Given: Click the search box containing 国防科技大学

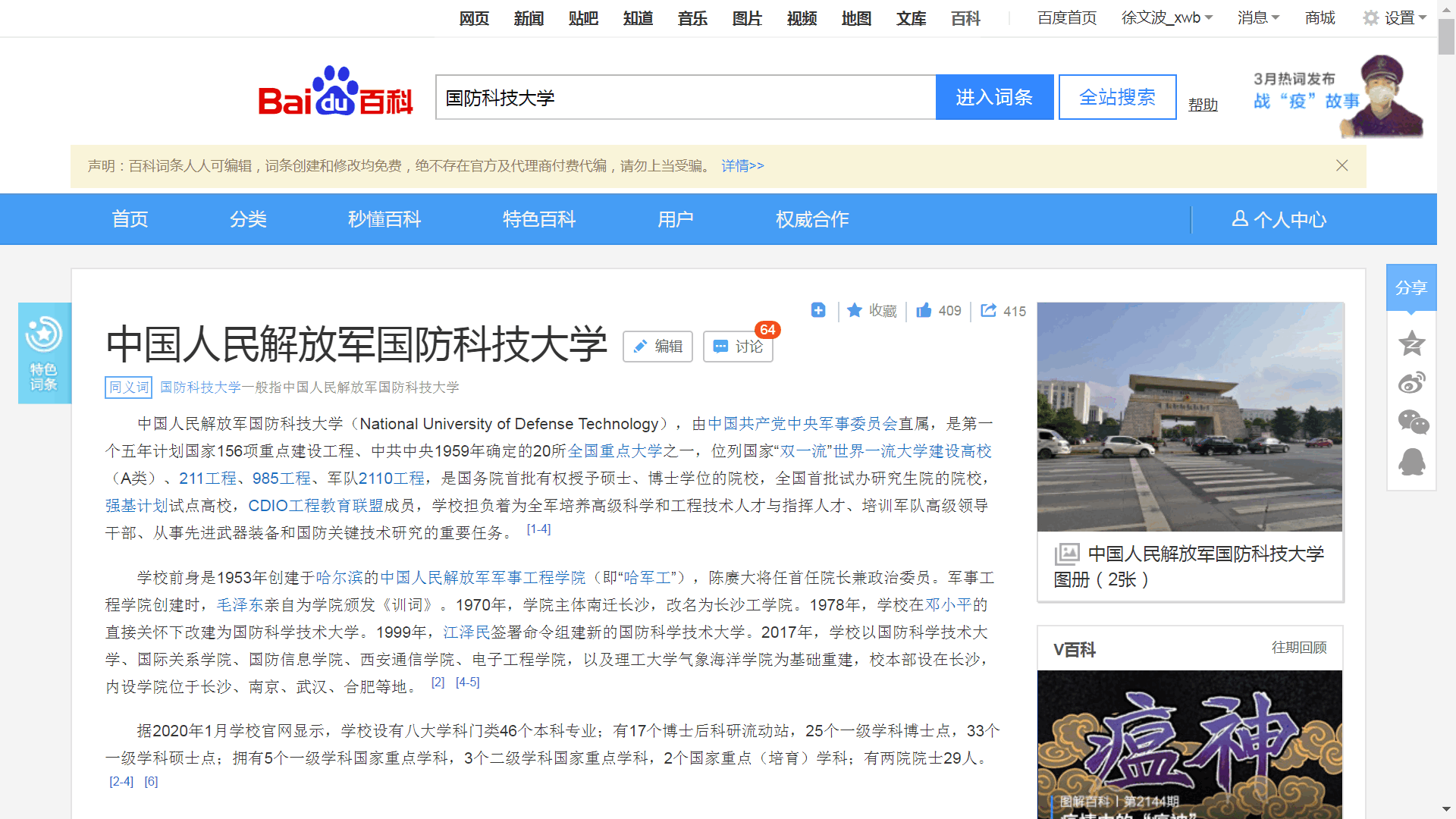Looking at the screenshot, I should click(685, 98).
